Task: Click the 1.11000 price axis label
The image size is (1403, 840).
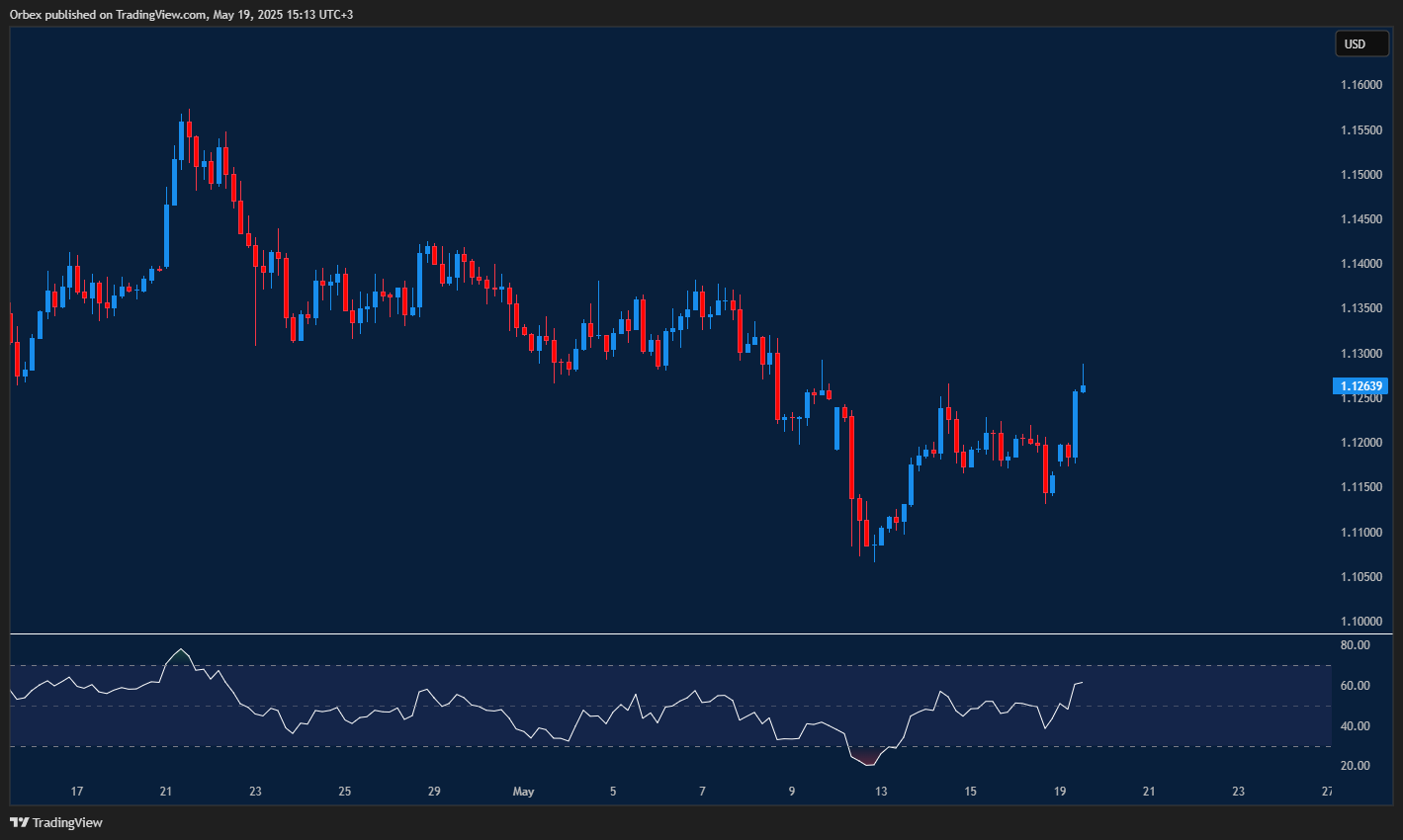Action: 1360,533
